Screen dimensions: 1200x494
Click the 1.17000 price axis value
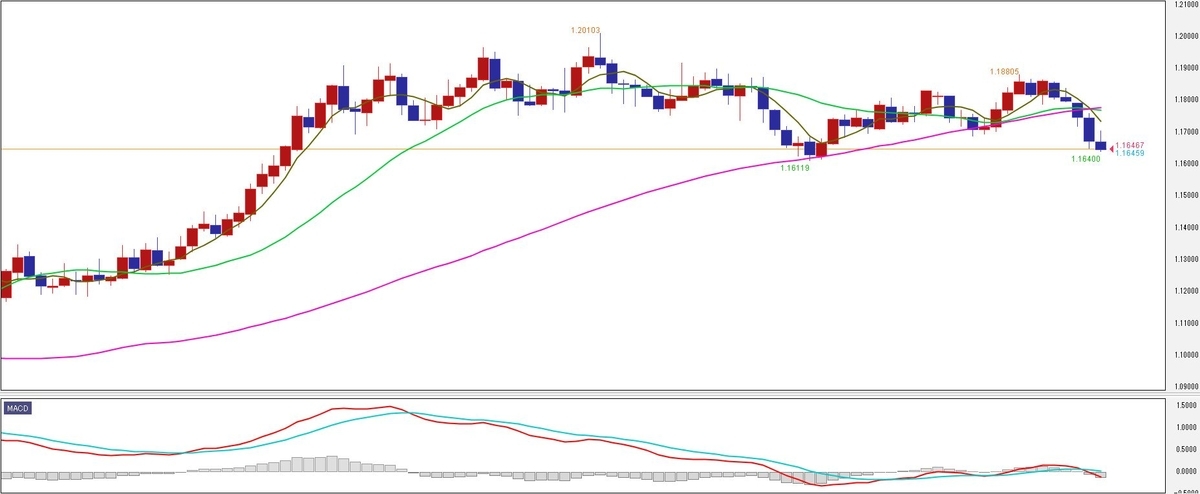point(1184,132)
